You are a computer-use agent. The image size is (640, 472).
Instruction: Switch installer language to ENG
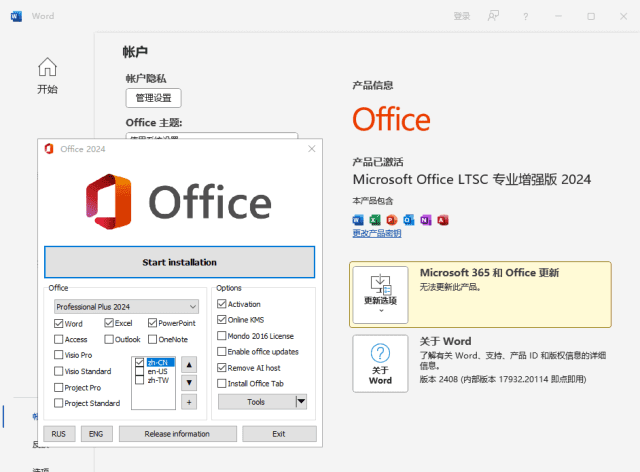coord(96,434)
